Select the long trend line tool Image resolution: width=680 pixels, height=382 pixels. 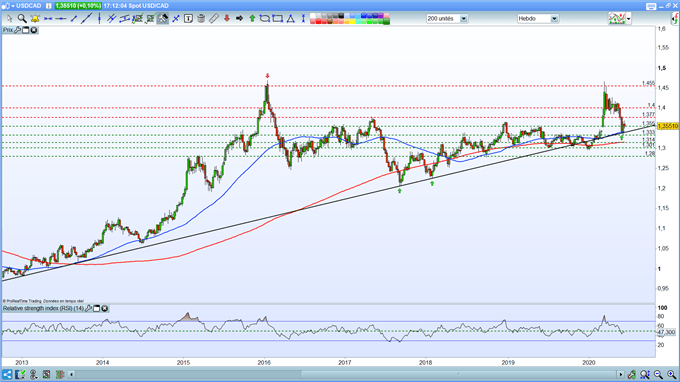[x=86, y=19]
